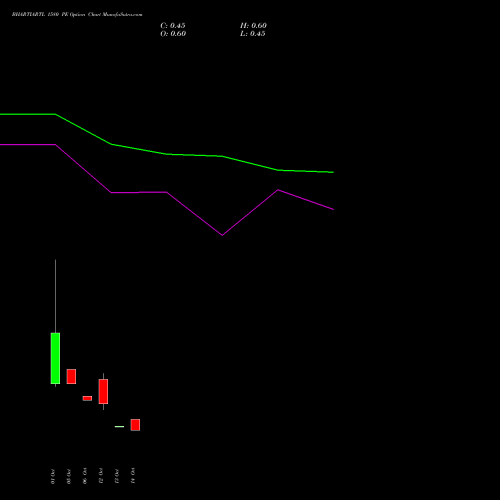Viewport: 500px width, 500px height.
Task: Select the small flat red candle above 06 Oct
Action: [x=87, y=398]
